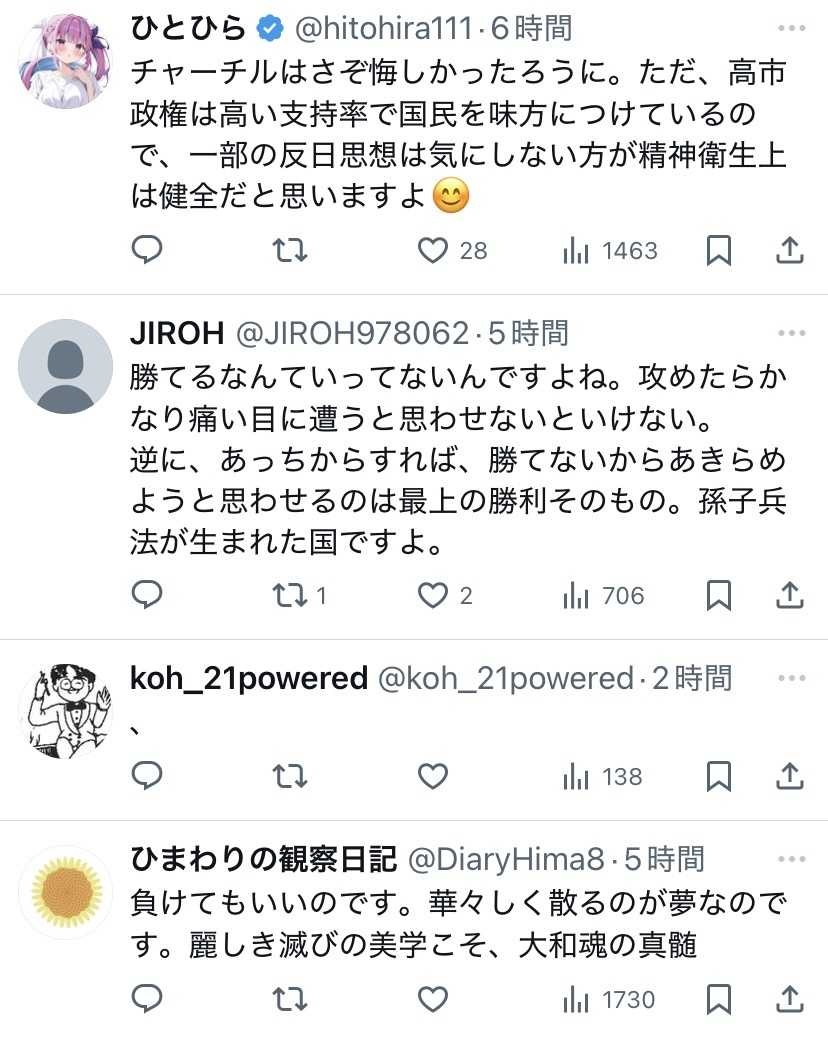828x1039 pixels.
Task: Share the koh_21powered tweet
Action: tap(790, 776)
